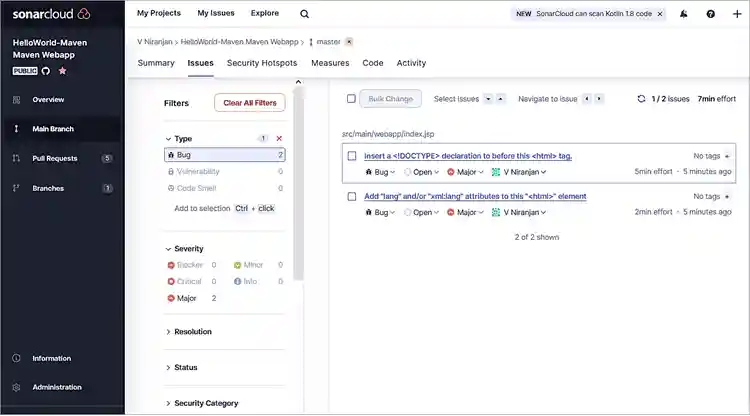Switch to the Security Hotspots tab

pyautogui.click(x=262, y=63)
